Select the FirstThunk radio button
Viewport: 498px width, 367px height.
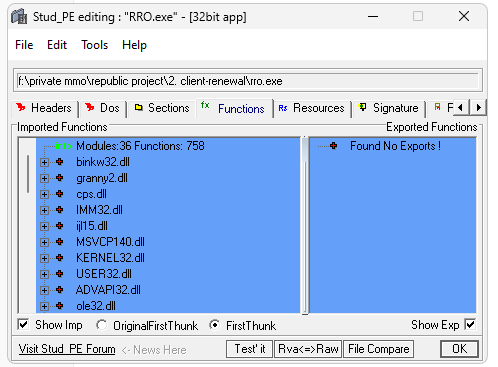point(215,325)
